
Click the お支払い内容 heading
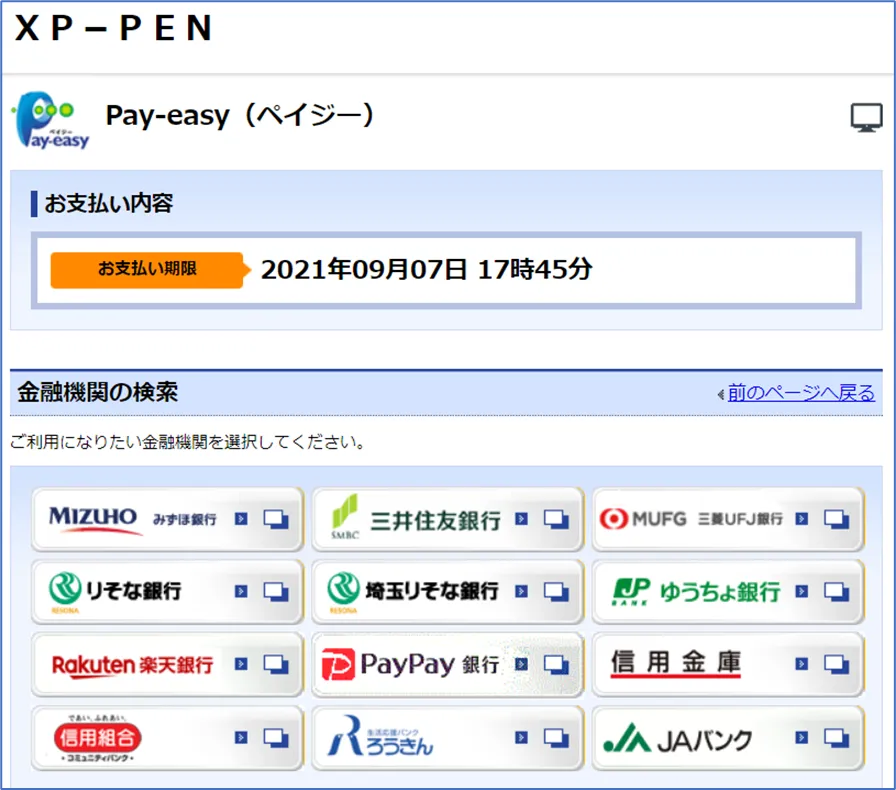tap(109, 204)
